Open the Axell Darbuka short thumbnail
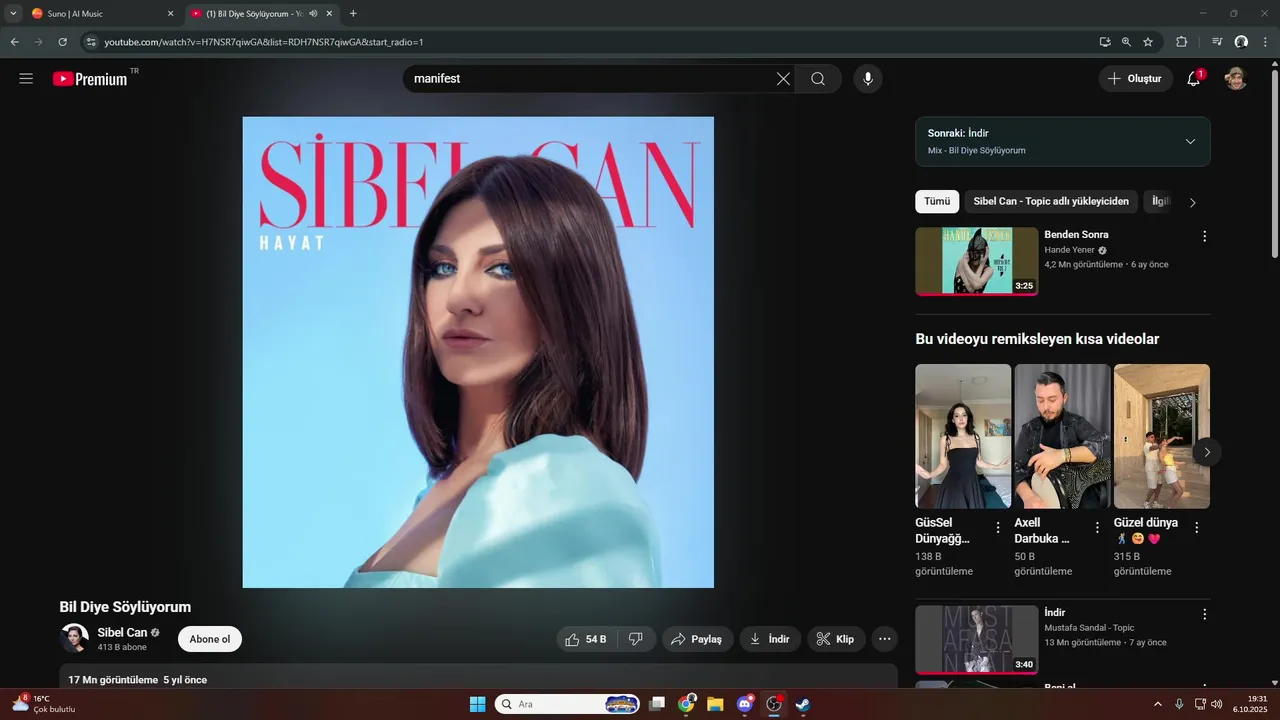Viewport: 1280px width, 720px height. pyautogui.click(x=1062, y=436)
